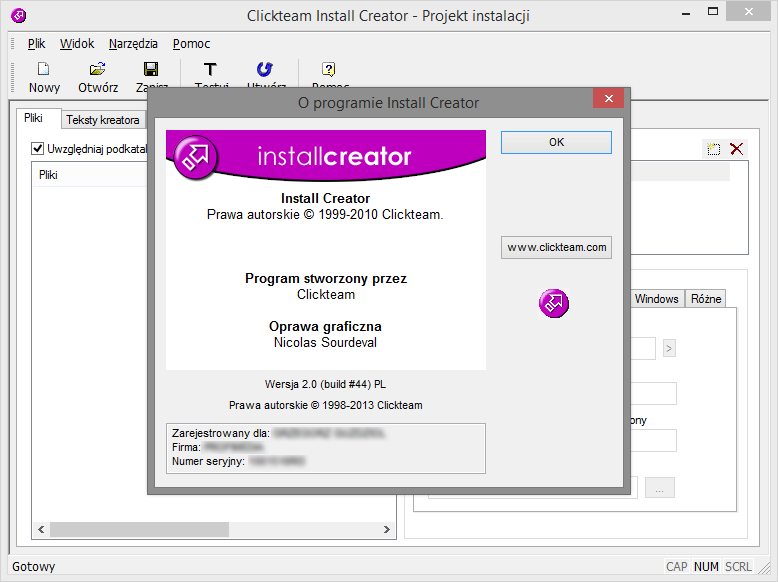The height and width of the screenshot is (582, 778).
Task: Click the Numer seryjny label
Action: [208, 461]
